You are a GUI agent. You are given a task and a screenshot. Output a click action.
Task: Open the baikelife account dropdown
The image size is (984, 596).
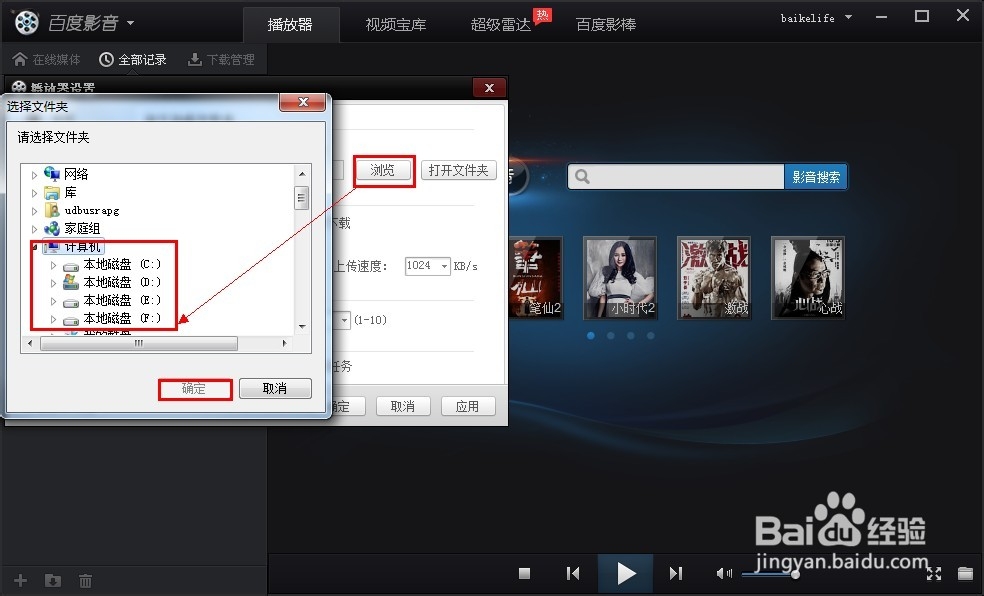point(848,18)
